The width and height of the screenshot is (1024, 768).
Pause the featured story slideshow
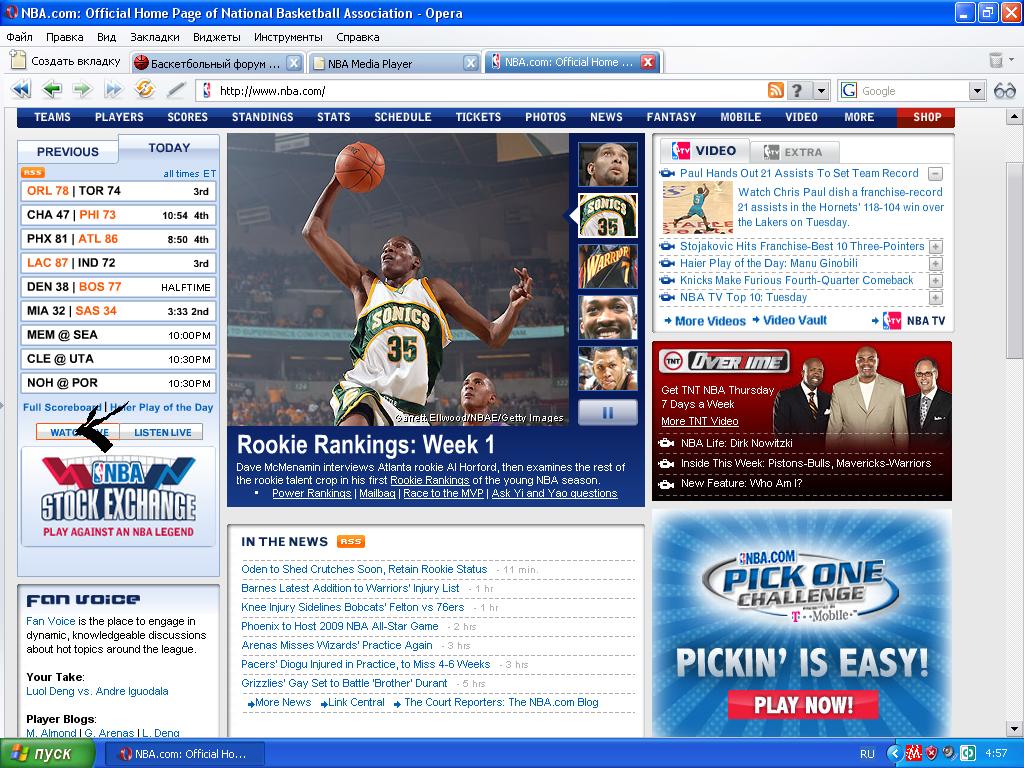[x=607, y=413]
